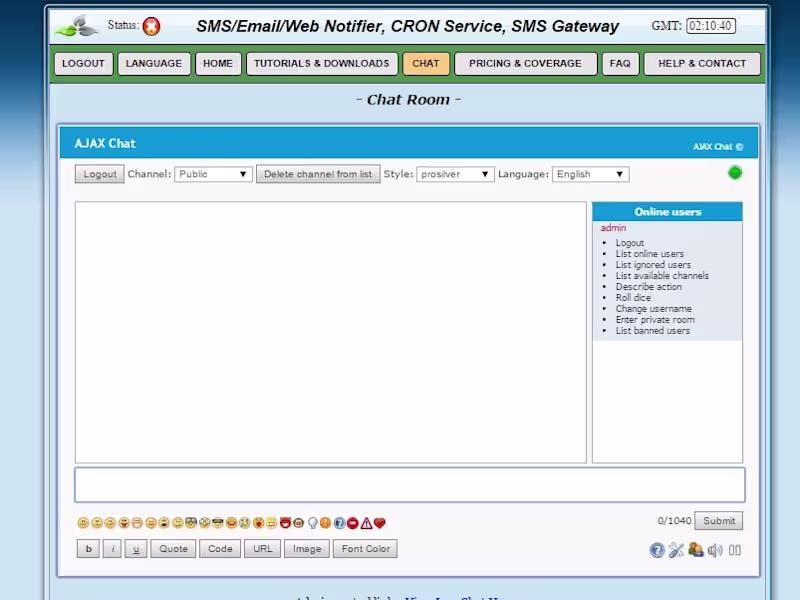Click the chat Logout button beside Channel
The width and height of the screenshot is (800, 600).
99,174
